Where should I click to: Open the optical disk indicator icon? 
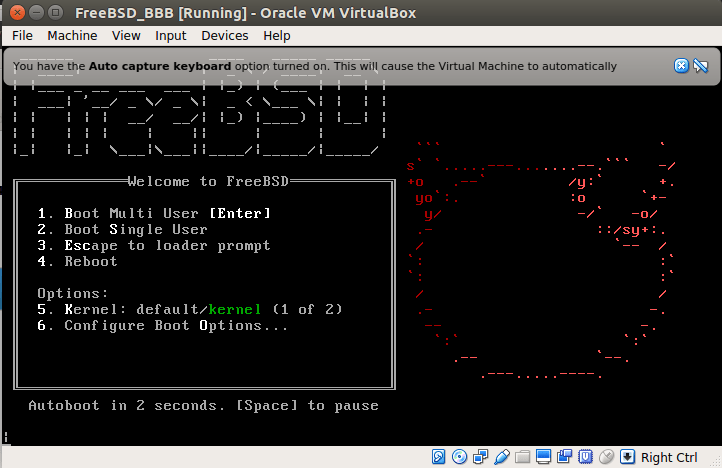[459, 456]
